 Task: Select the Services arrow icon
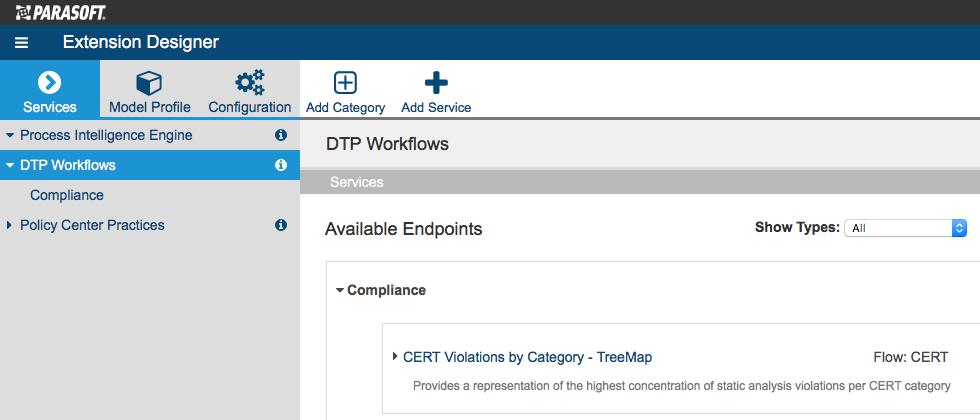[49, 82]
